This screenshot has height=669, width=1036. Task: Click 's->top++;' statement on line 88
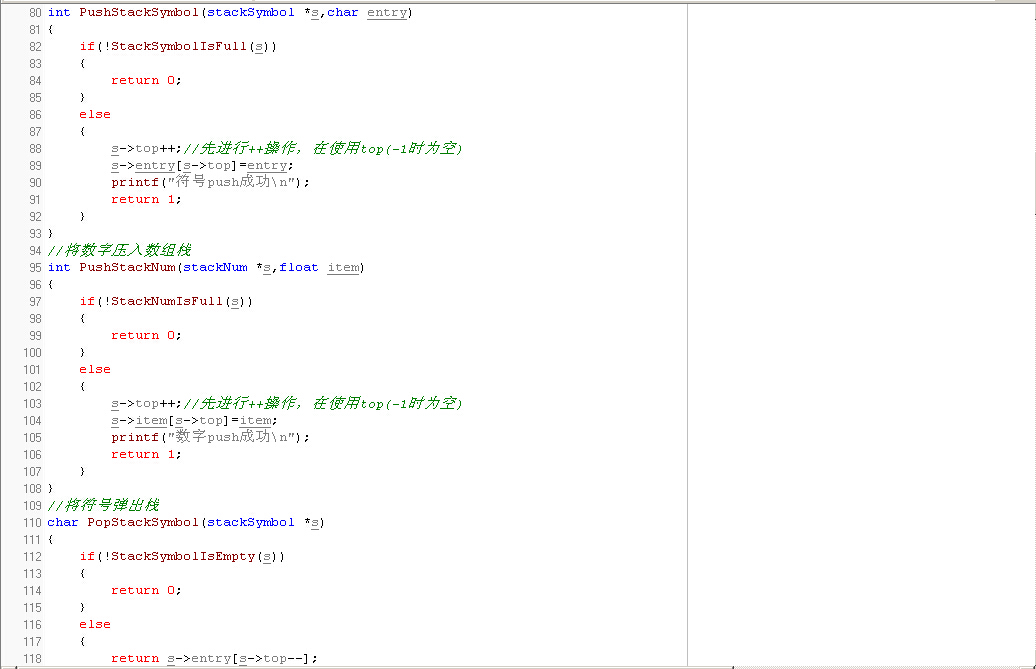146,149
